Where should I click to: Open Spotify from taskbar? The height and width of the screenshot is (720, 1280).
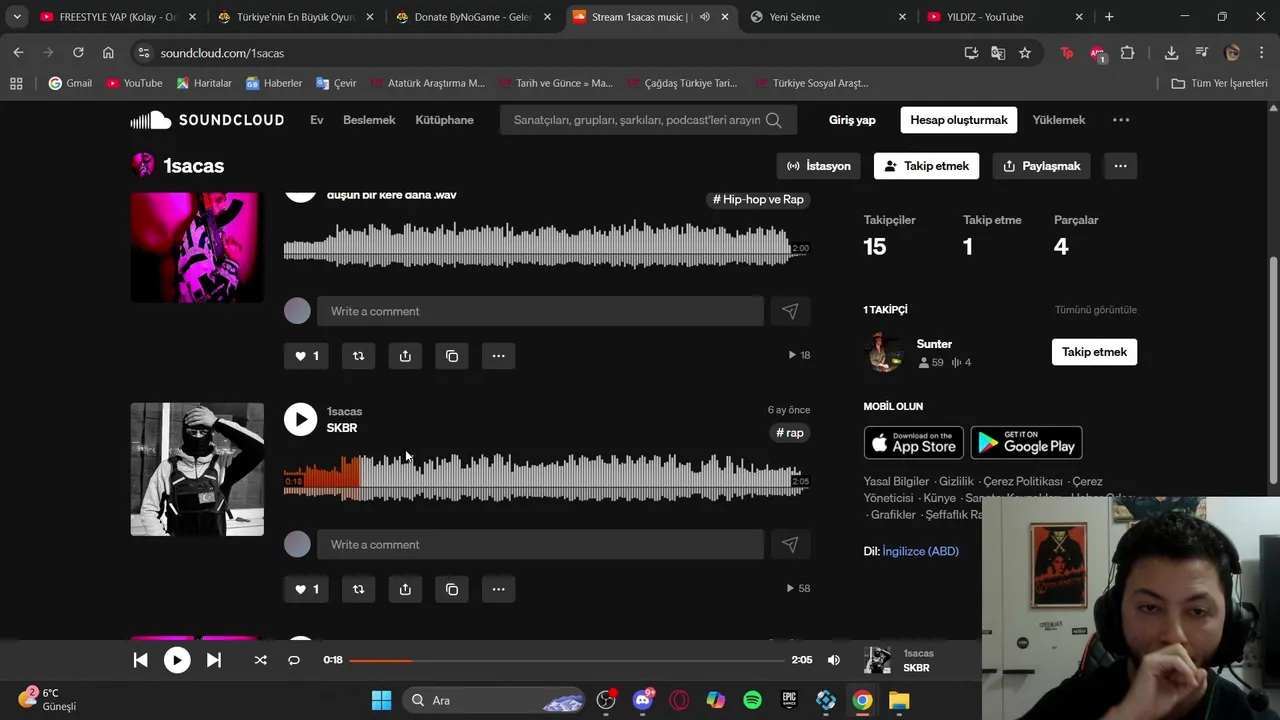tap(752, 700)
